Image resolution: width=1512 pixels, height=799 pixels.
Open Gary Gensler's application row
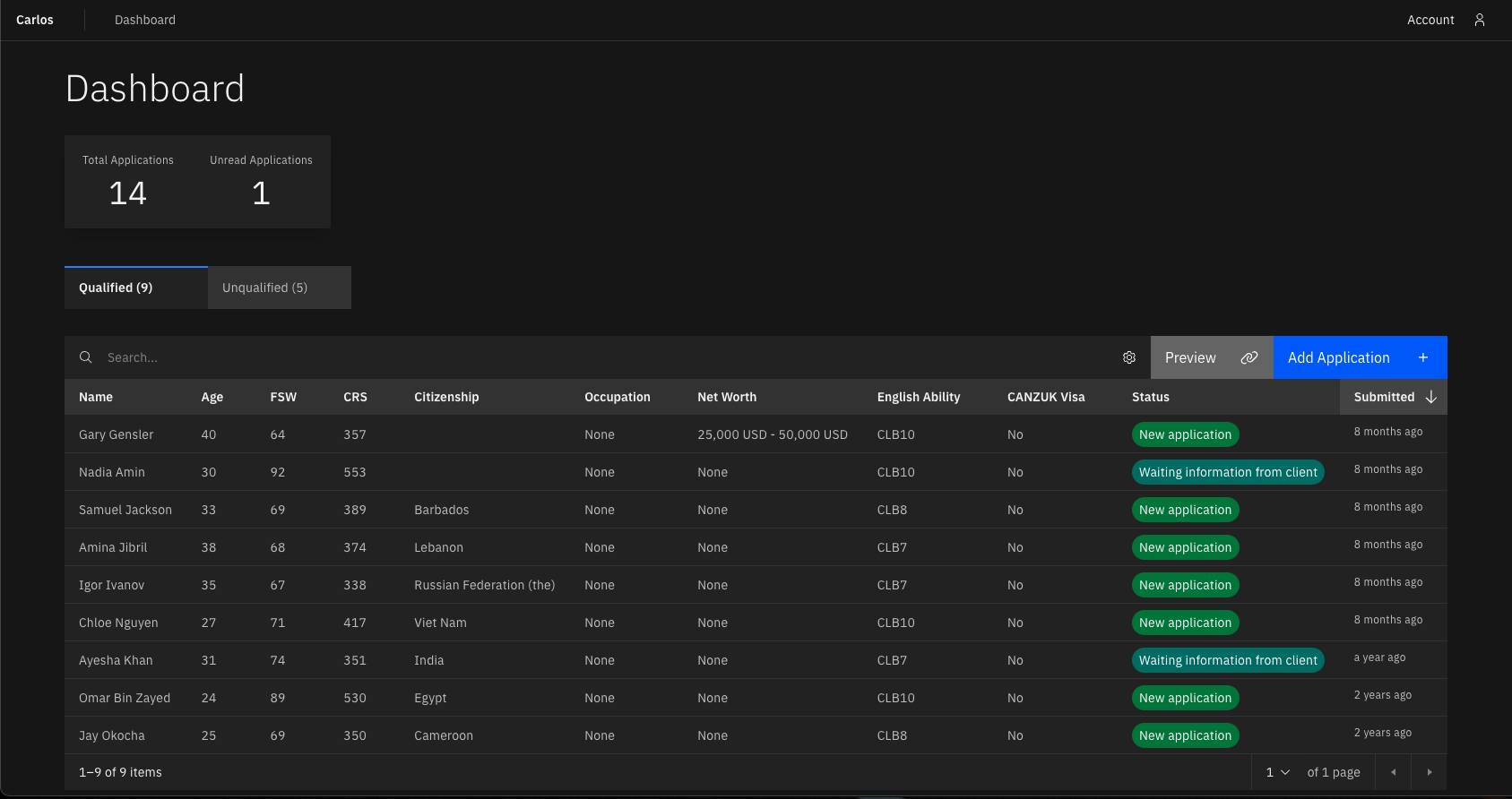pos(117,434)
